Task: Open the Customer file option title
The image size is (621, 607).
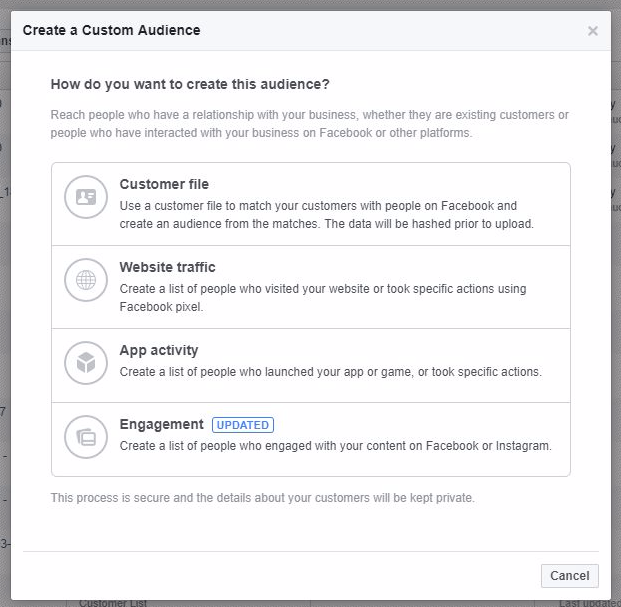Action: click(x=164, y=184)
